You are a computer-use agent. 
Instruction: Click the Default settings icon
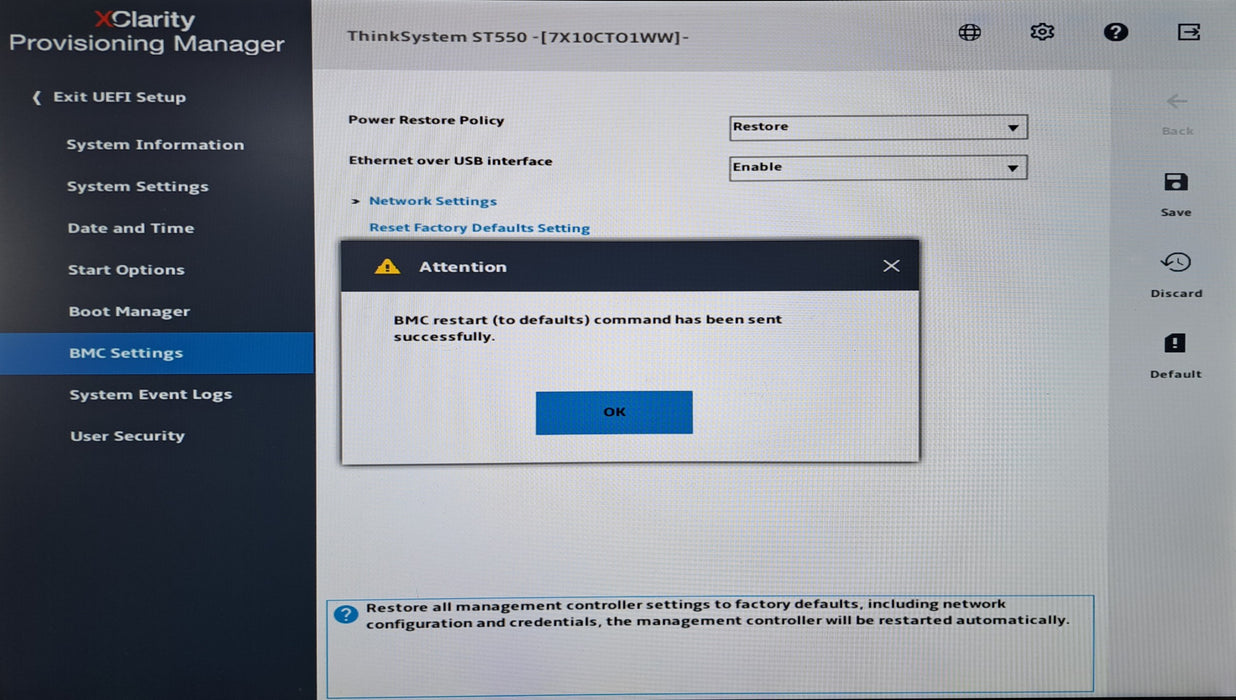(1175, 343)
